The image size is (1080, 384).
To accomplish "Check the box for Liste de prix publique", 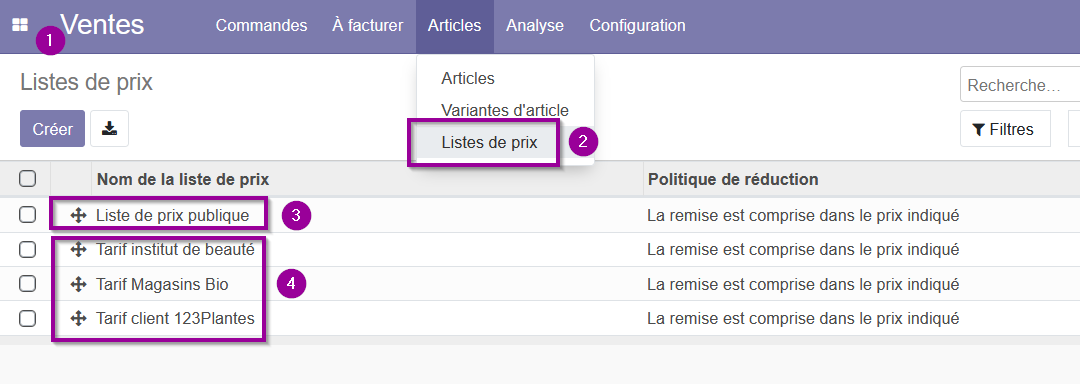I will coord(28,215).
